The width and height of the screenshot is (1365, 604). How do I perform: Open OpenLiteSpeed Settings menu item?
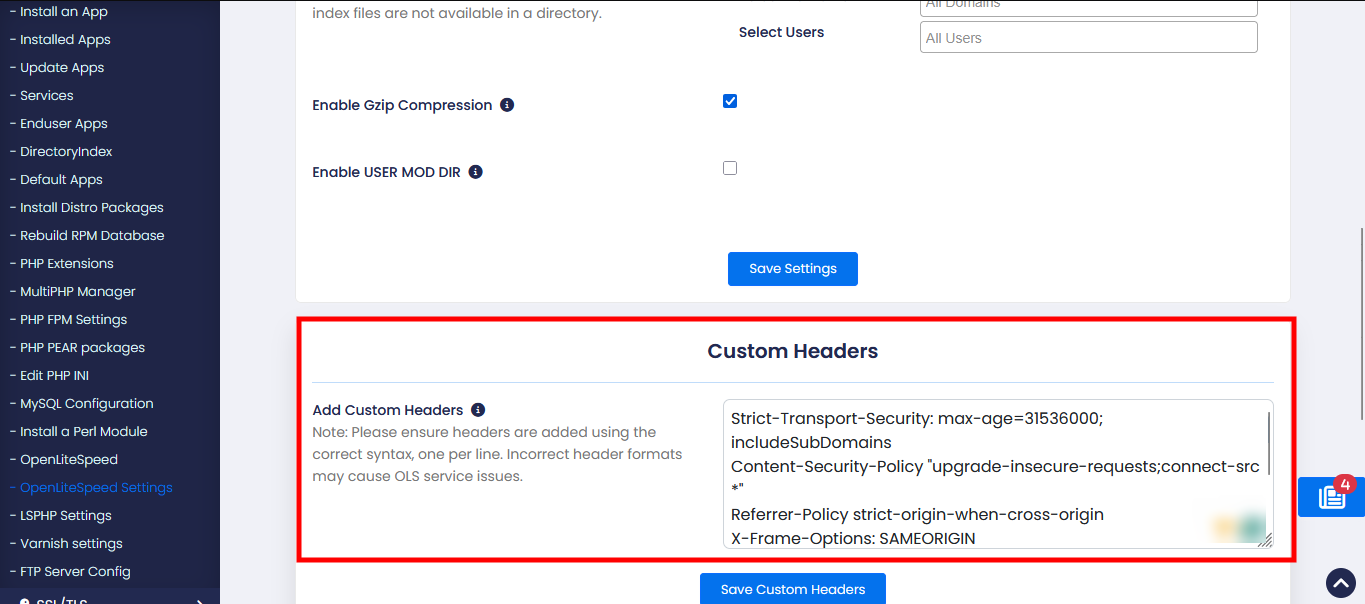click(96, 488)
